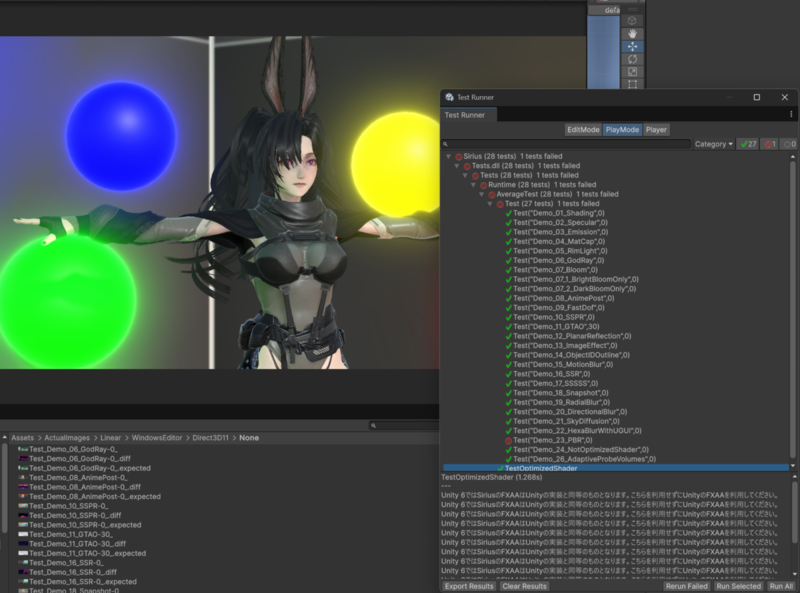Collapse the Sirius (28 tests) root node
This screenshot has height=593, width=800.
point(448,157)
